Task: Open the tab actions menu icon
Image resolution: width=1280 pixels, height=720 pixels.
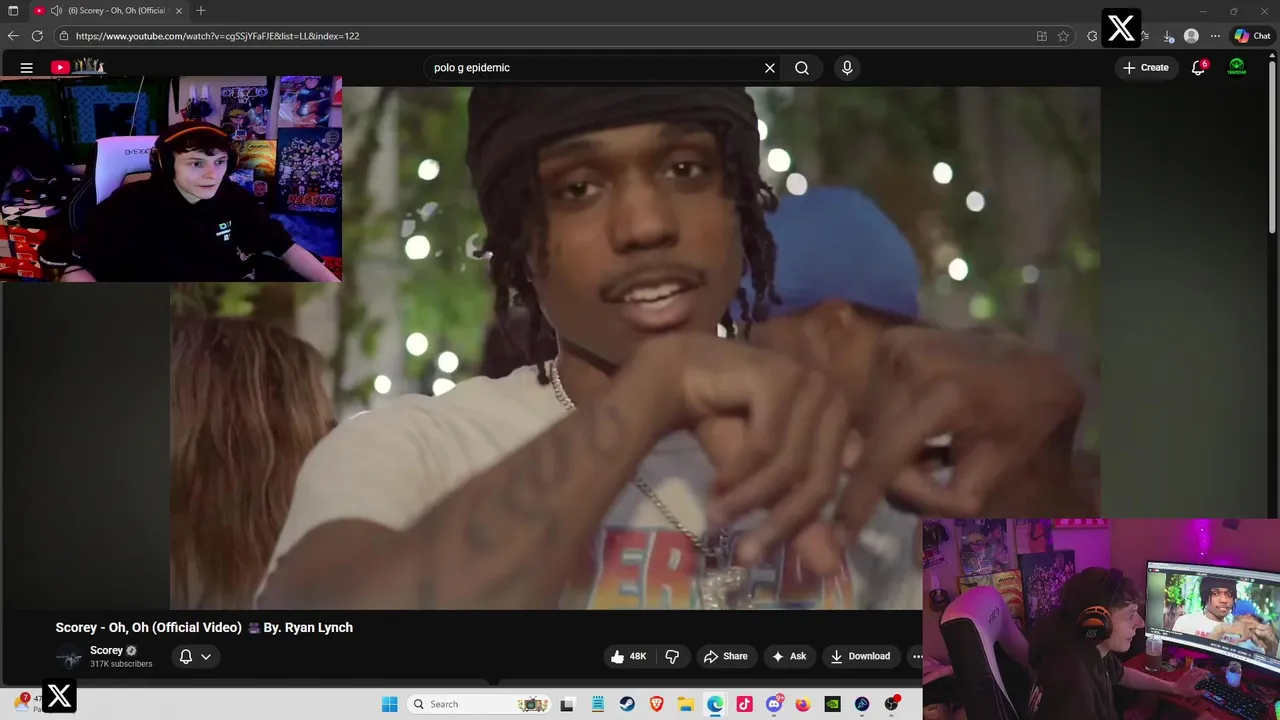Action: click(13, 11)
